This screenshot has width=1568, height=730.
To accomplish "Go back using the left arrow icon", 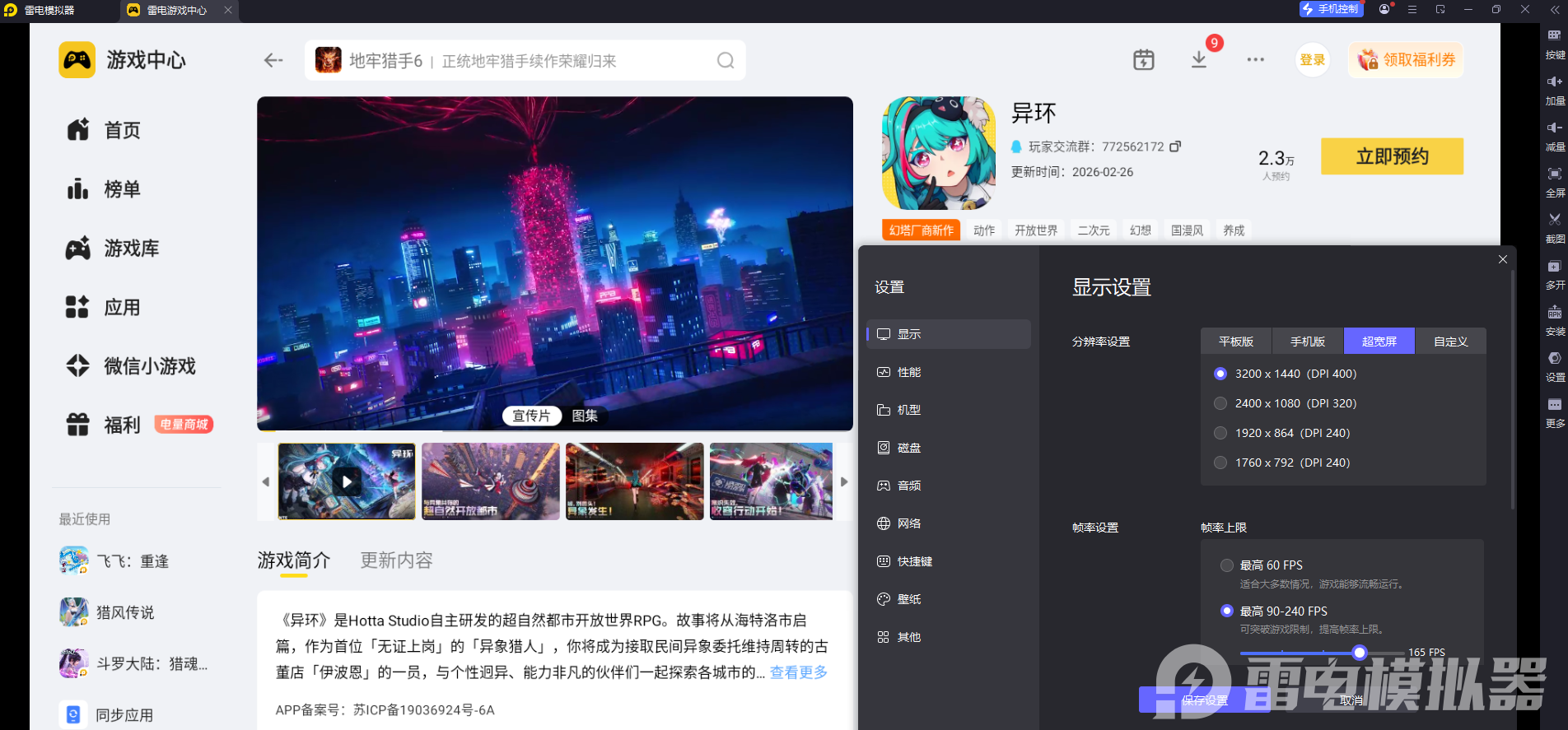I will tap(273, 60).
